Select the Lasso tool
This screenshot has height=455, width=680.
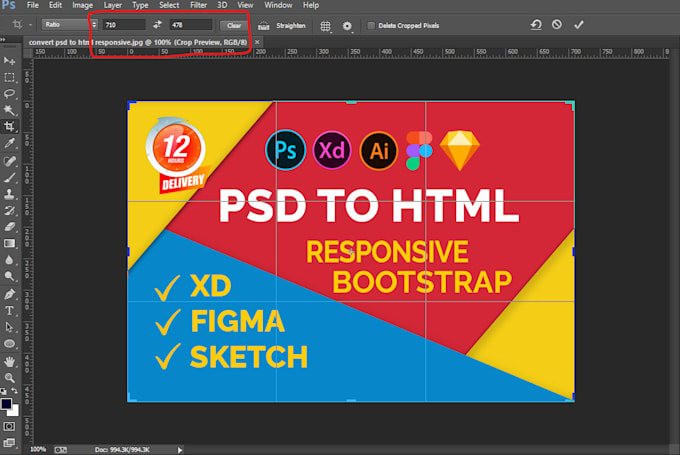click(9, 94)
